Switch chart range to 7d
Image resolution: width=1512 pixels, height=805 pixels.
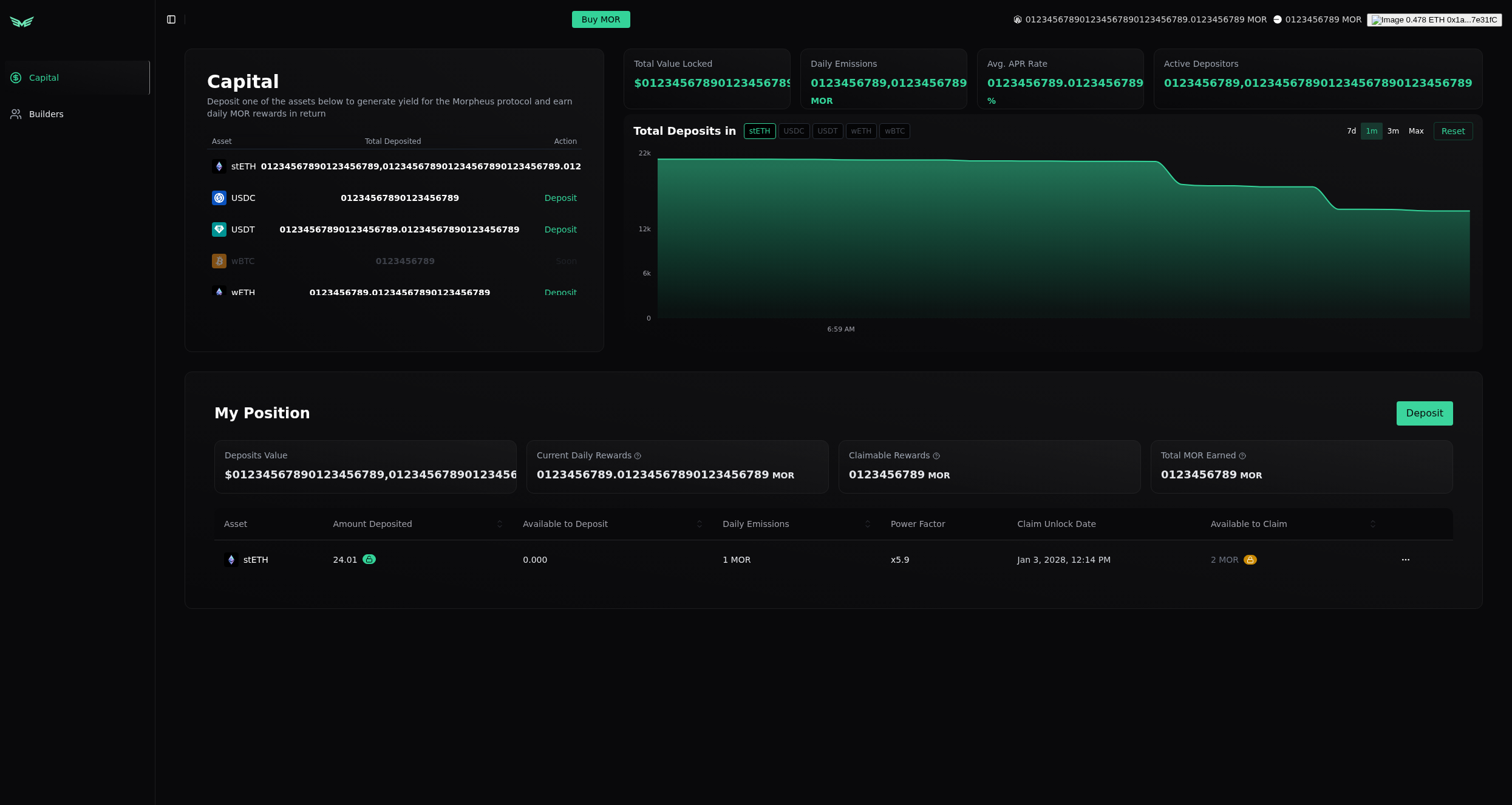coord(1351,131)
